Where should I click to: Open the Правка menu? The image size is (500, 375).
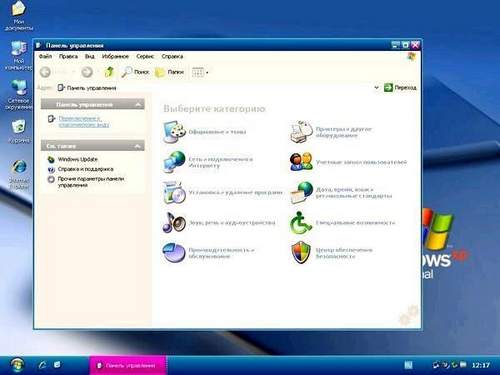click(x=68, y=56)
